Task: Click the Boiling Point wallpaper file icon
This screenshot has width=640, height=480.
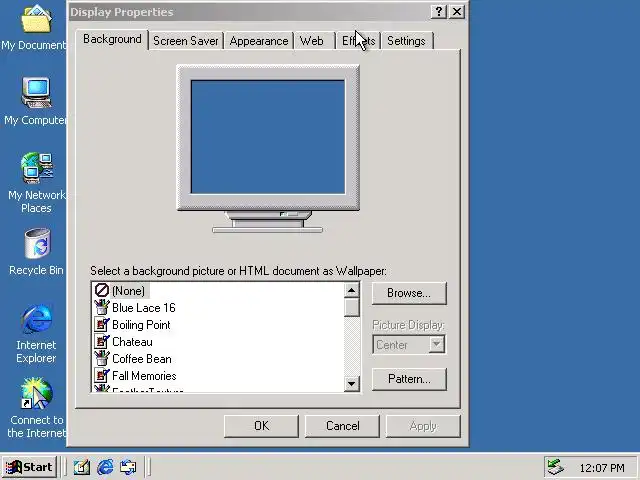Action: 102,324
